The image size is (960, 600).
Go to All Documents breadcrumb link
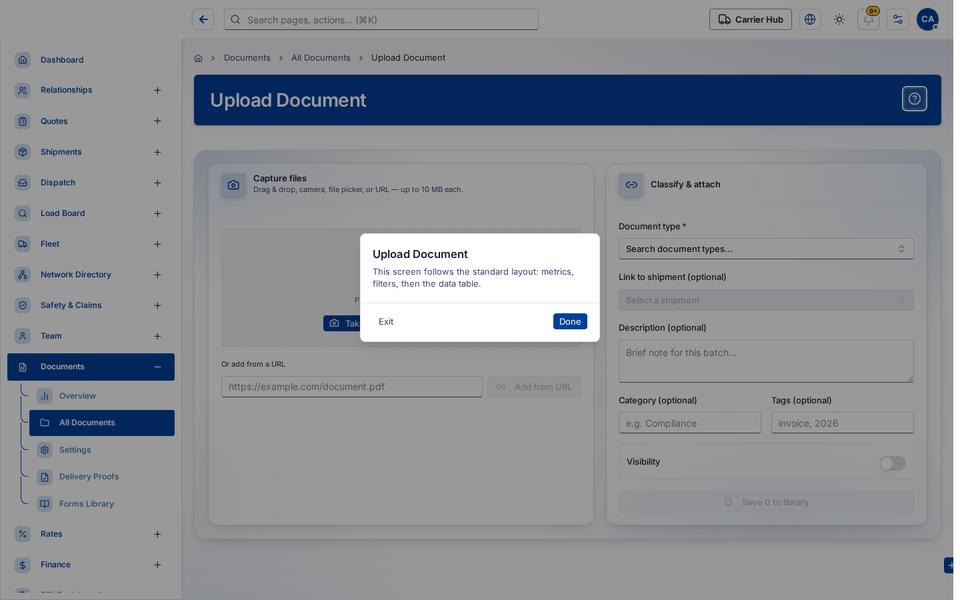click(321, 58)
